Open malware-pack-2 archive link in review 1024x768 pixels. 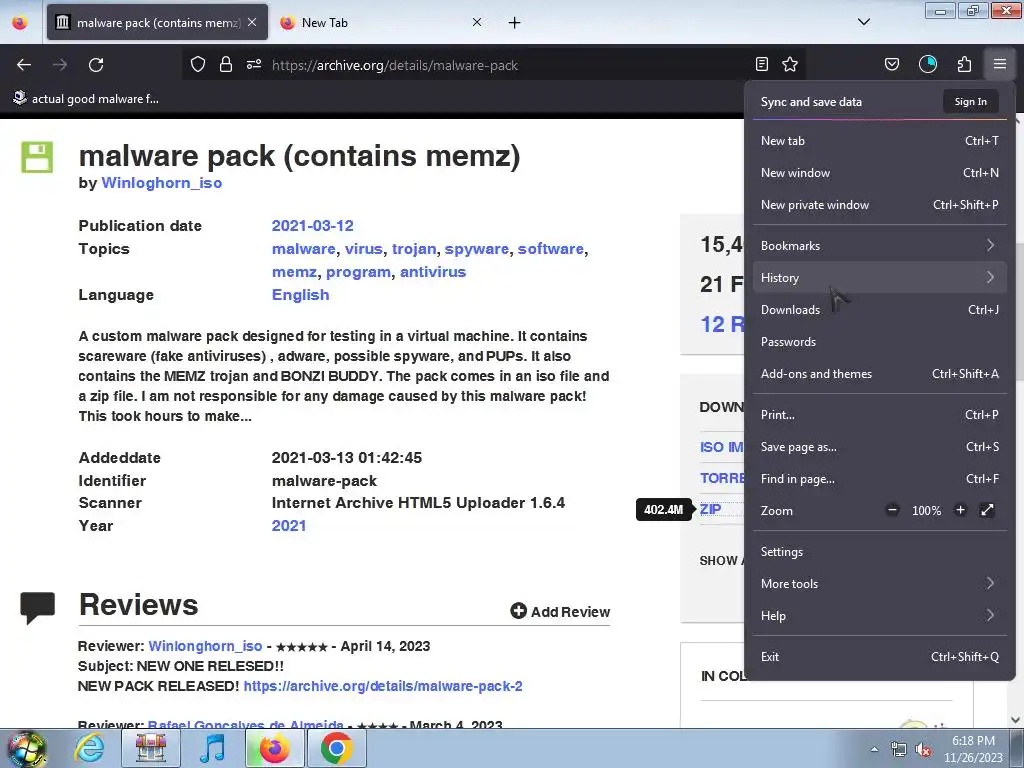click(x=383, y=686)
